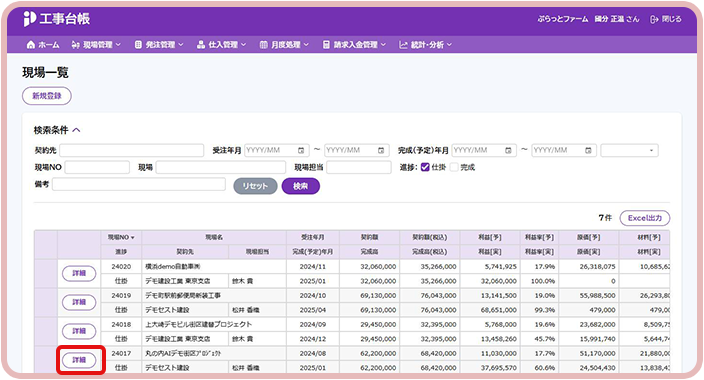The height and width of the screenshot is (380, 704).
Task: Click the 工事台帳 logo icon
Action: (29, 19)
